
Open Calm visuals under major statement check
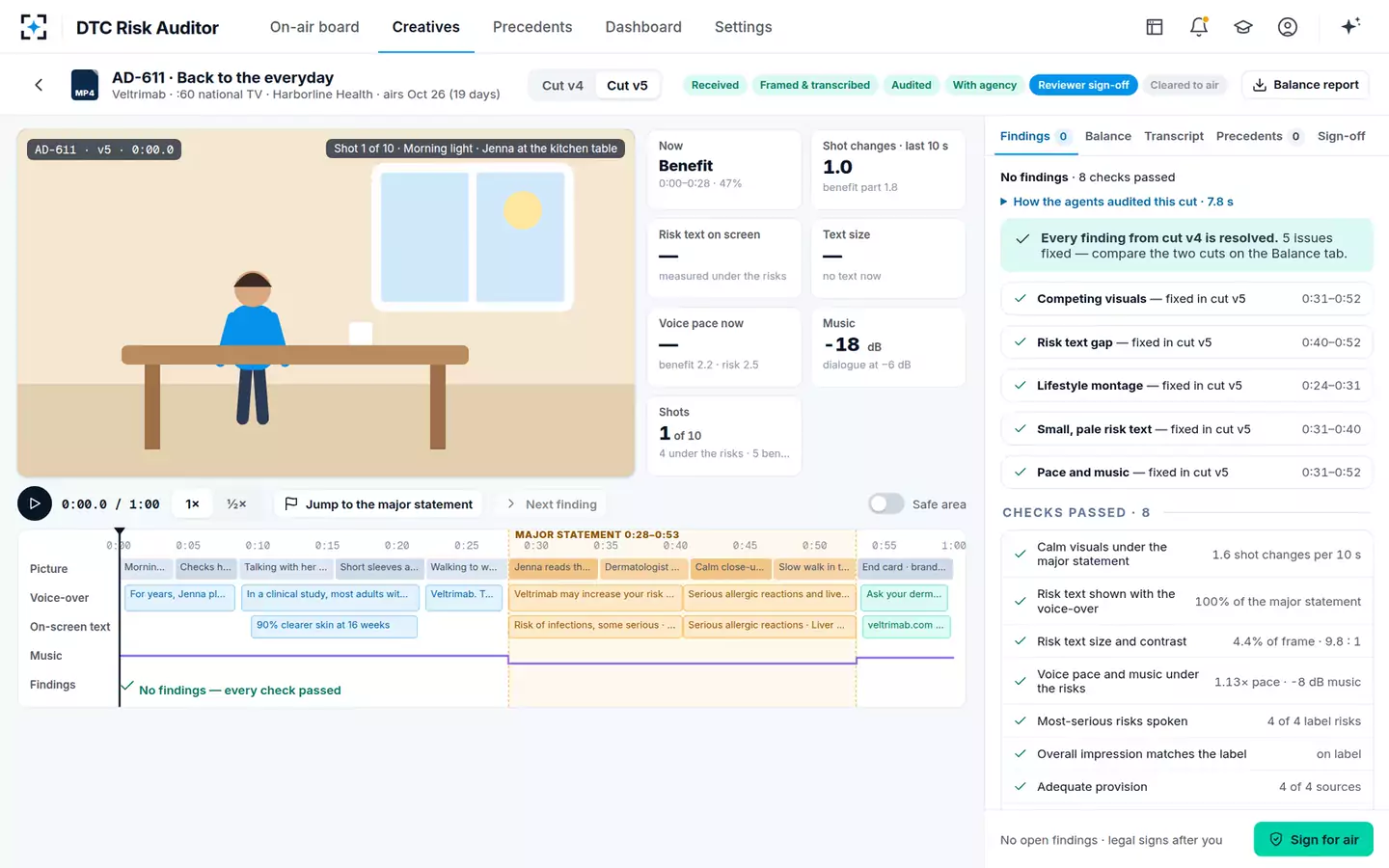point(1186,555)
